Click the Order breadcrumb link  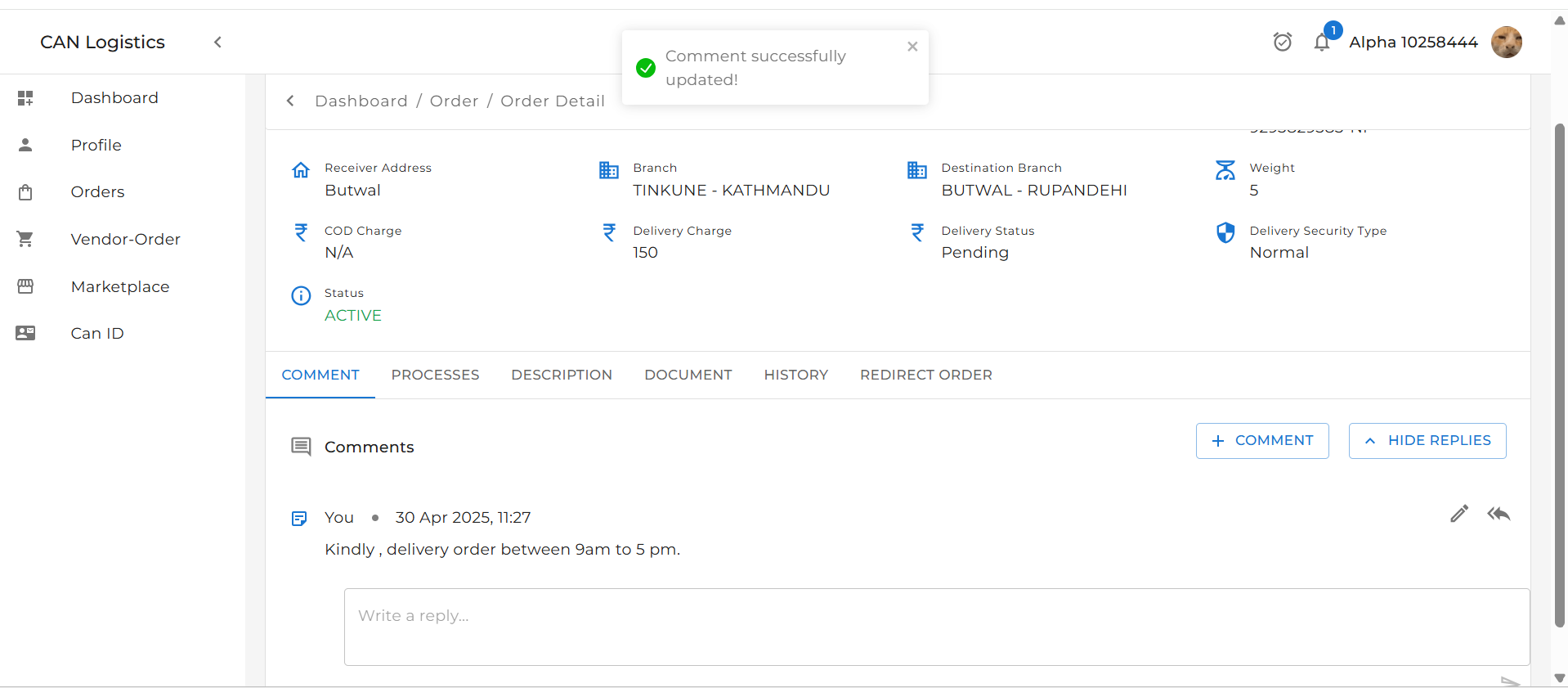(x=455, y=101)
